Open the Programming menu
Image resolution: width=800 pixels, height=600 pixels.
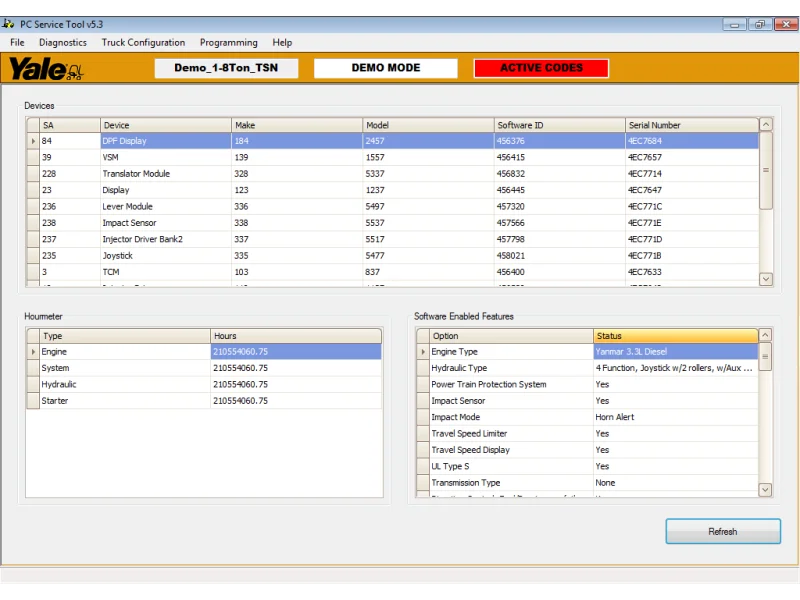[x=229, y=42]
